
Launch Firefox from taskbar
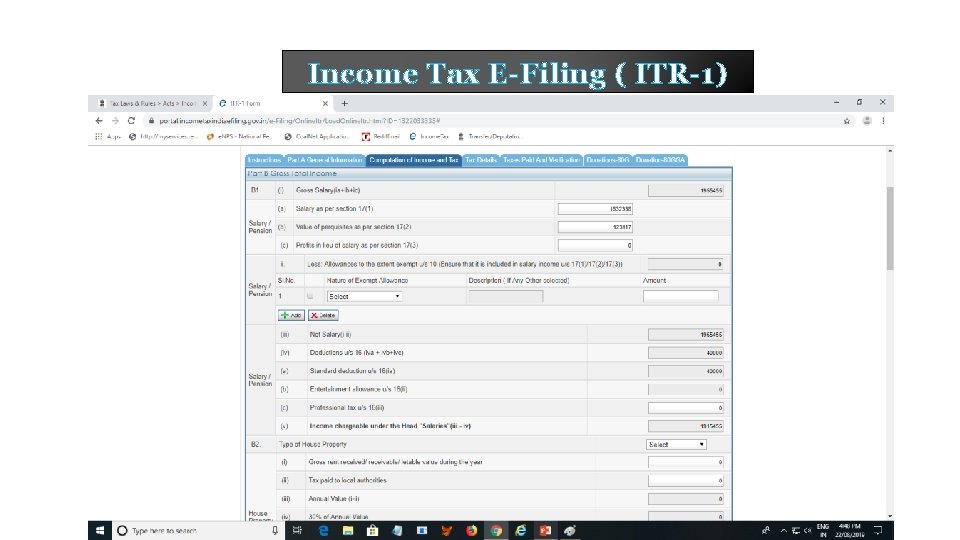click(x=471, y=531)
